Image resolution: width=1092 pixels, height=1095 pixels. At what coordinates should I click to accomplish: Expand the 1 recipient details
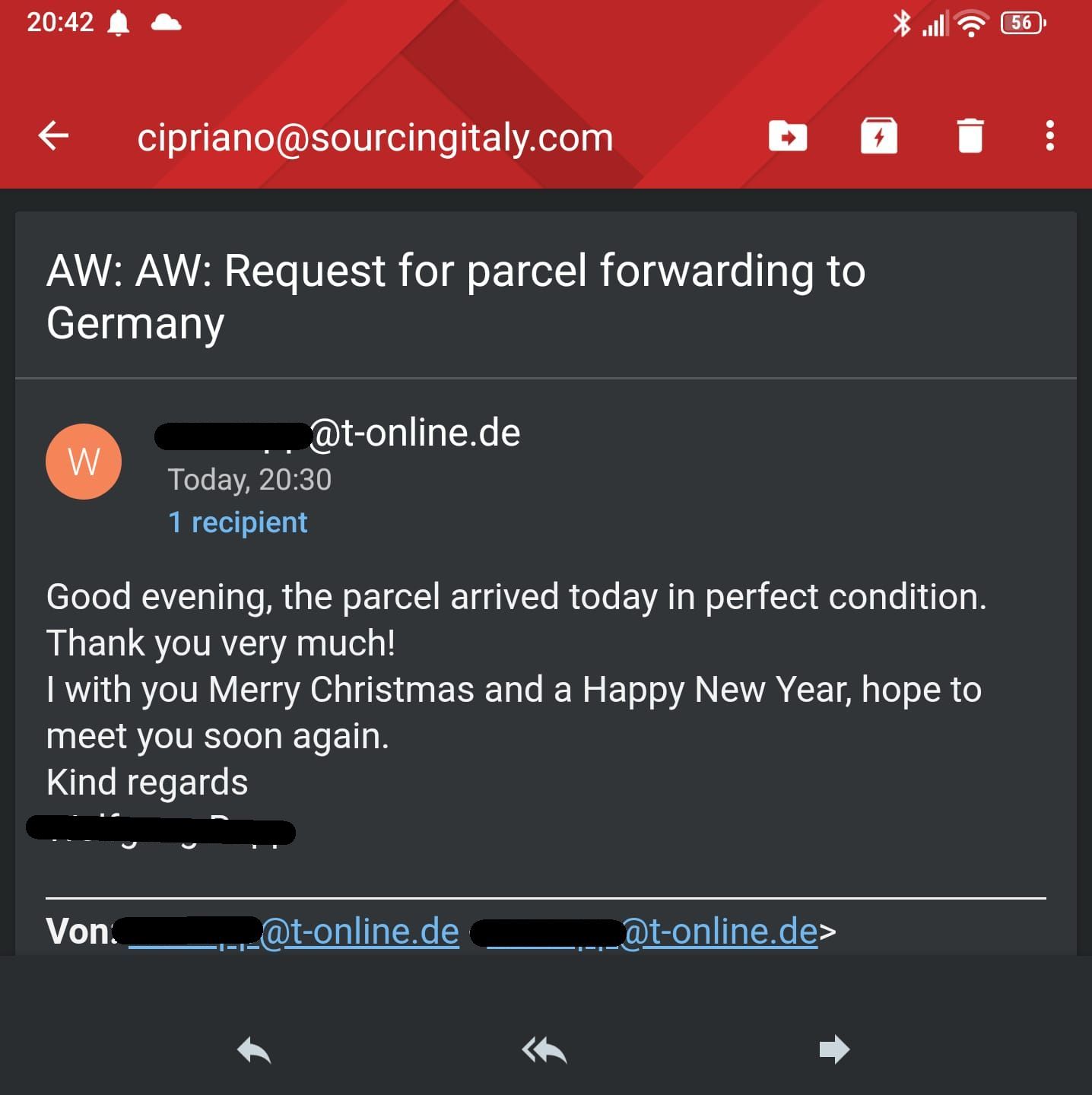237,522
